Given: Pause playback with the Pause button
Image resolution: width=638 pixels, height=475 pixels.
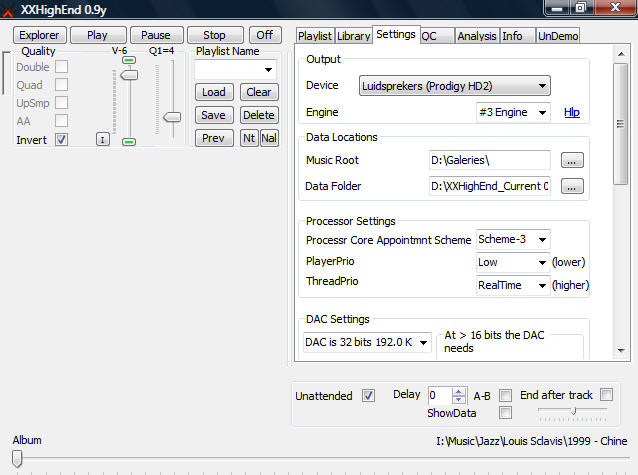Looking at the screenshot, I should [156, 35].
